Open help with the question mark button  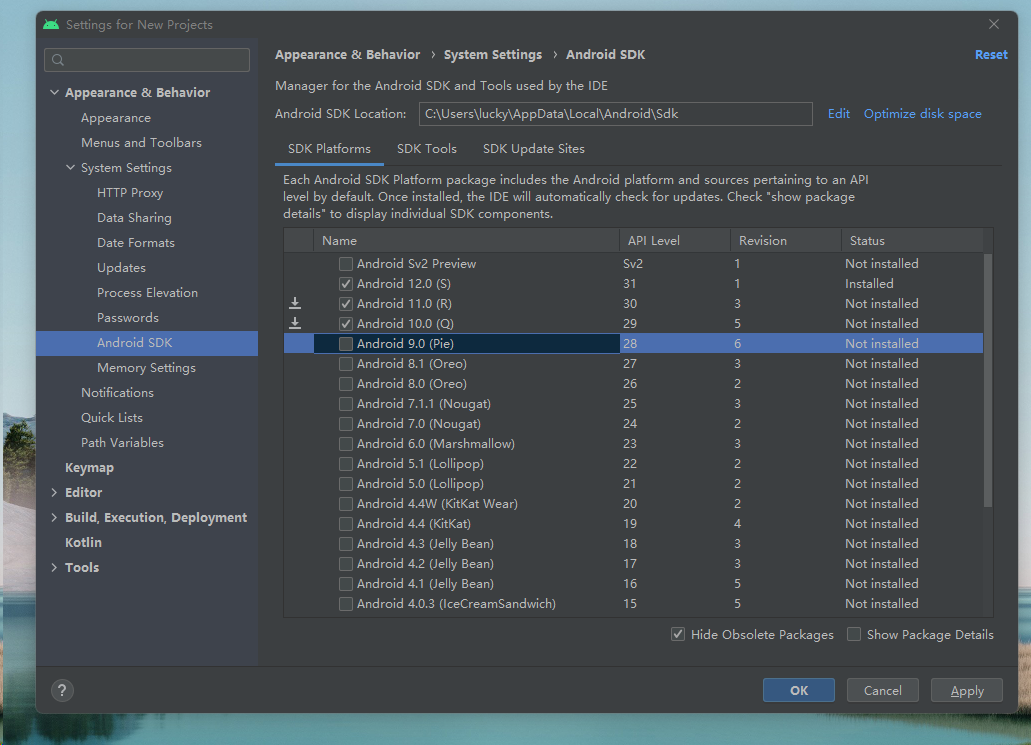62,690
